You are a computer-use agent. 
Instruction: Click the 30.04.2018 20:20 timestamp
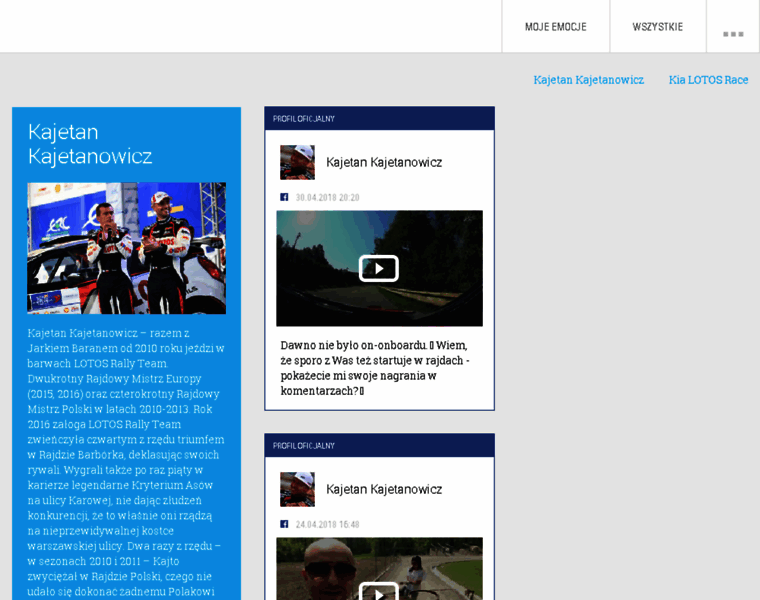pos(328,197)
